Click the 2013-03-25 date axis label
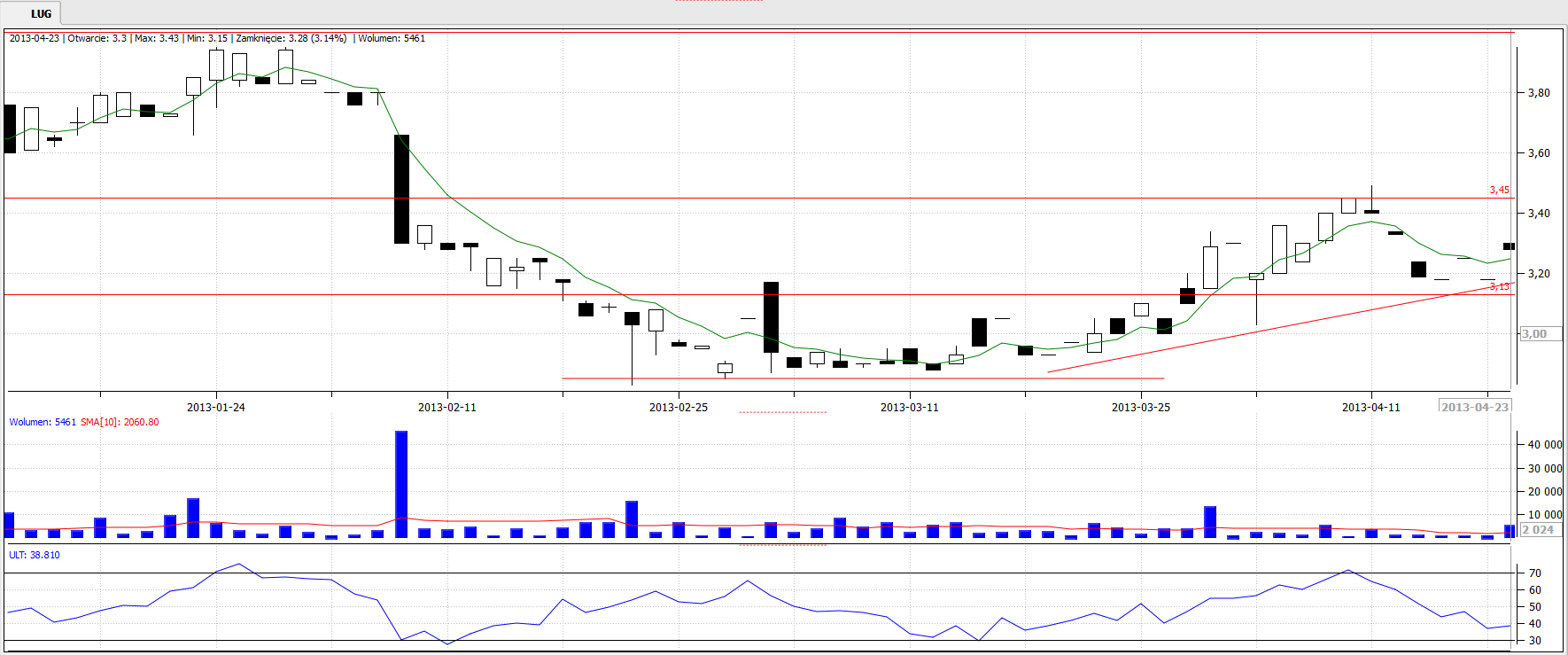This screenshot has height=655, width=1568. tap(1141, 407)
